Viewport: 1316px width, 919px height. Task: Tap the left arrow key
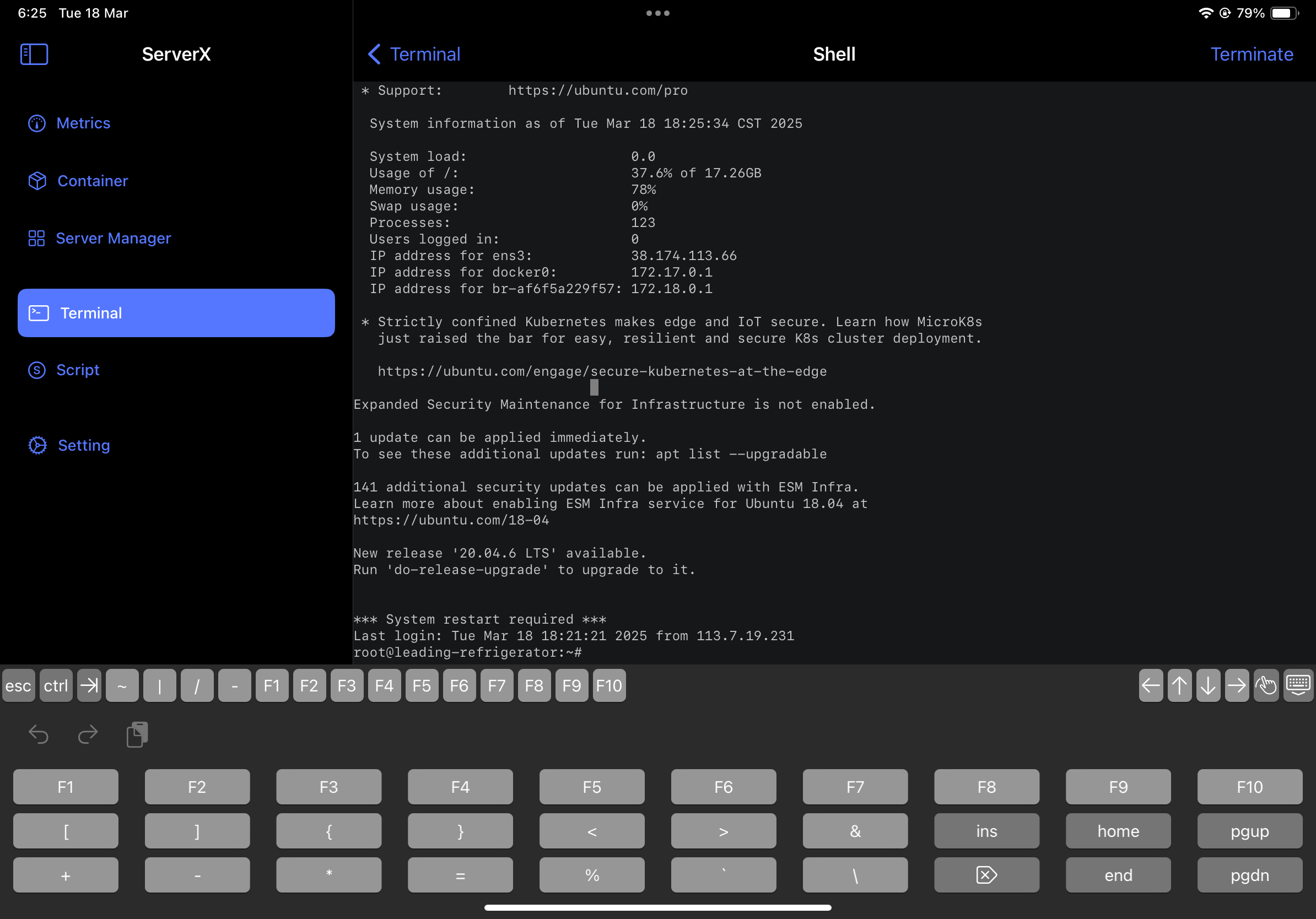1150,685
